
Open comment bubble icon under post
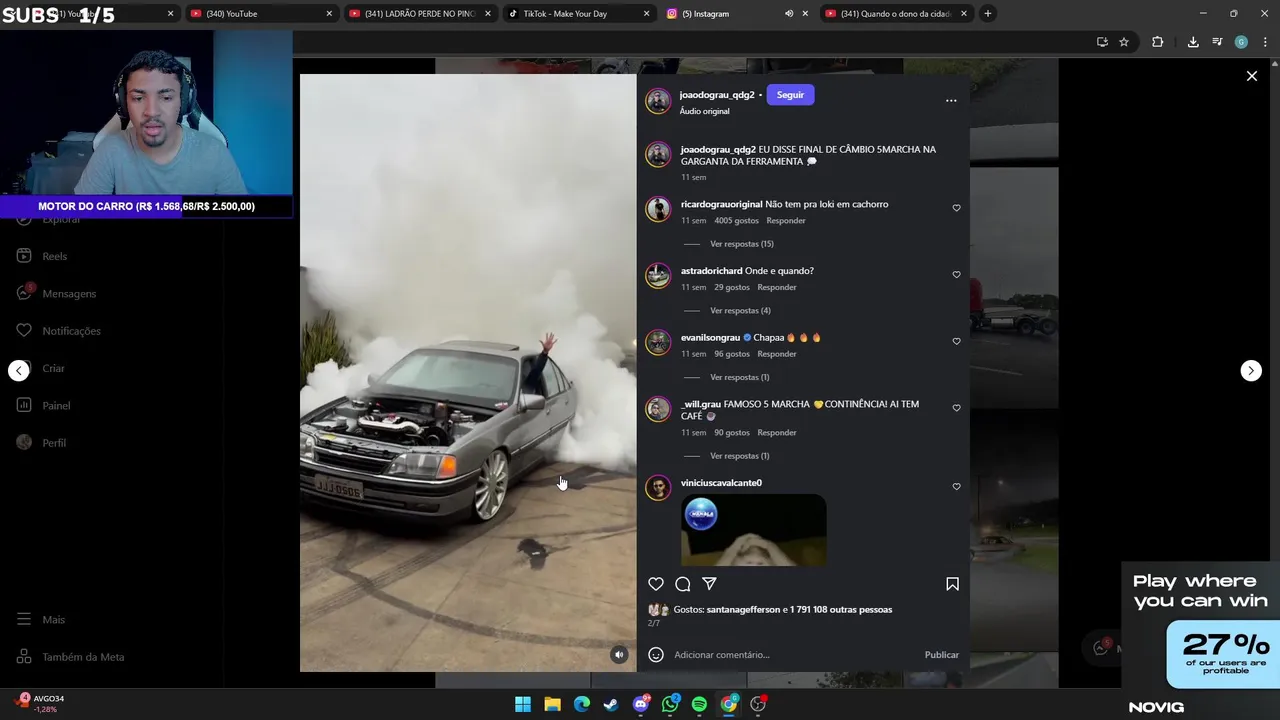[x=683, y=584]
